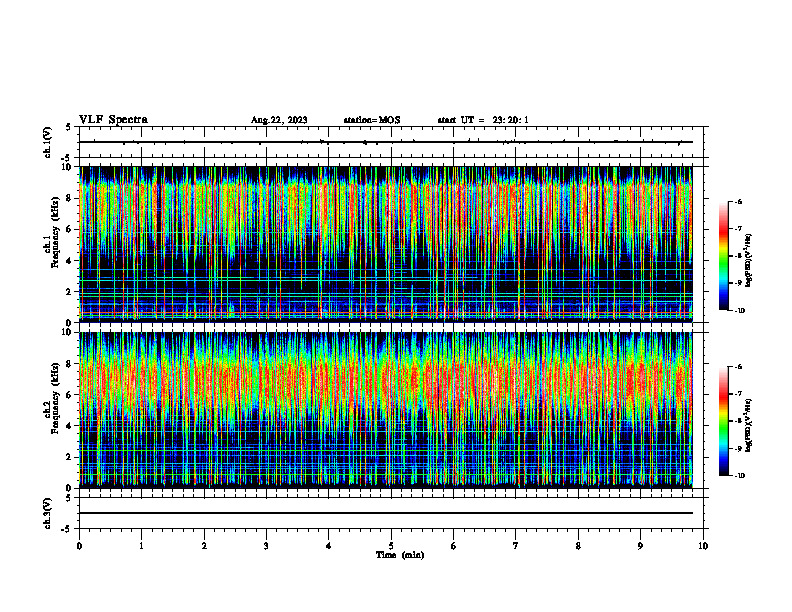Click the "Time (min)" axis title

(x=400, y=555)
